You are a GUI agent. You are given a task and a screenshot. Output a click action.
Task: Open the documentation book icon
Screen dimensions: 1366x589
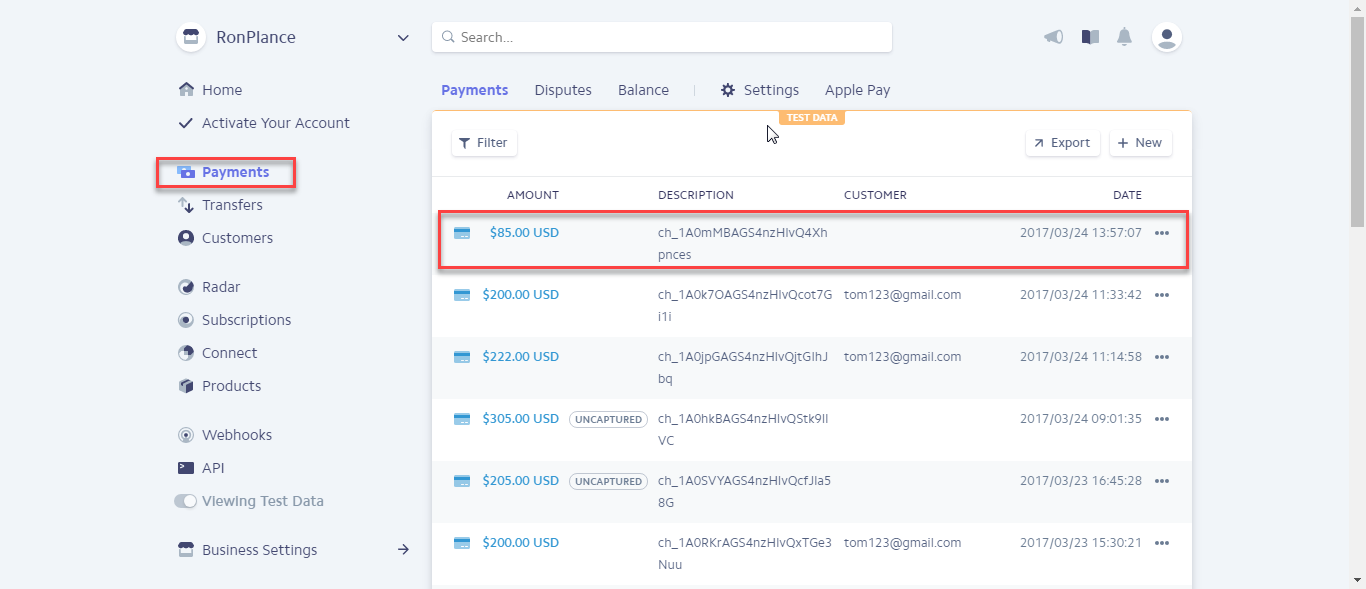coord(1090,37)
